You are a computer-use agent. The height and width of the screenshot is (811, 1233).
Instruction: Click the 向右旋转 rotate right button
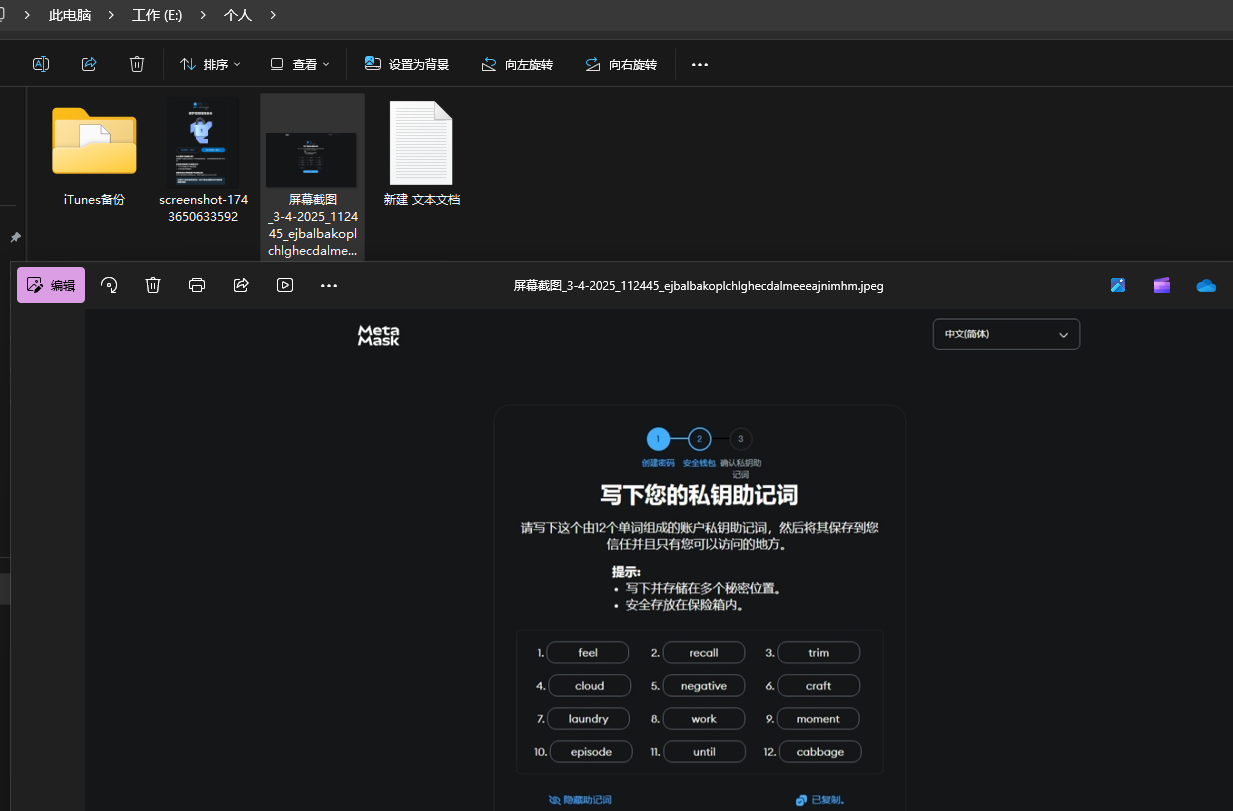click(621, 64)
